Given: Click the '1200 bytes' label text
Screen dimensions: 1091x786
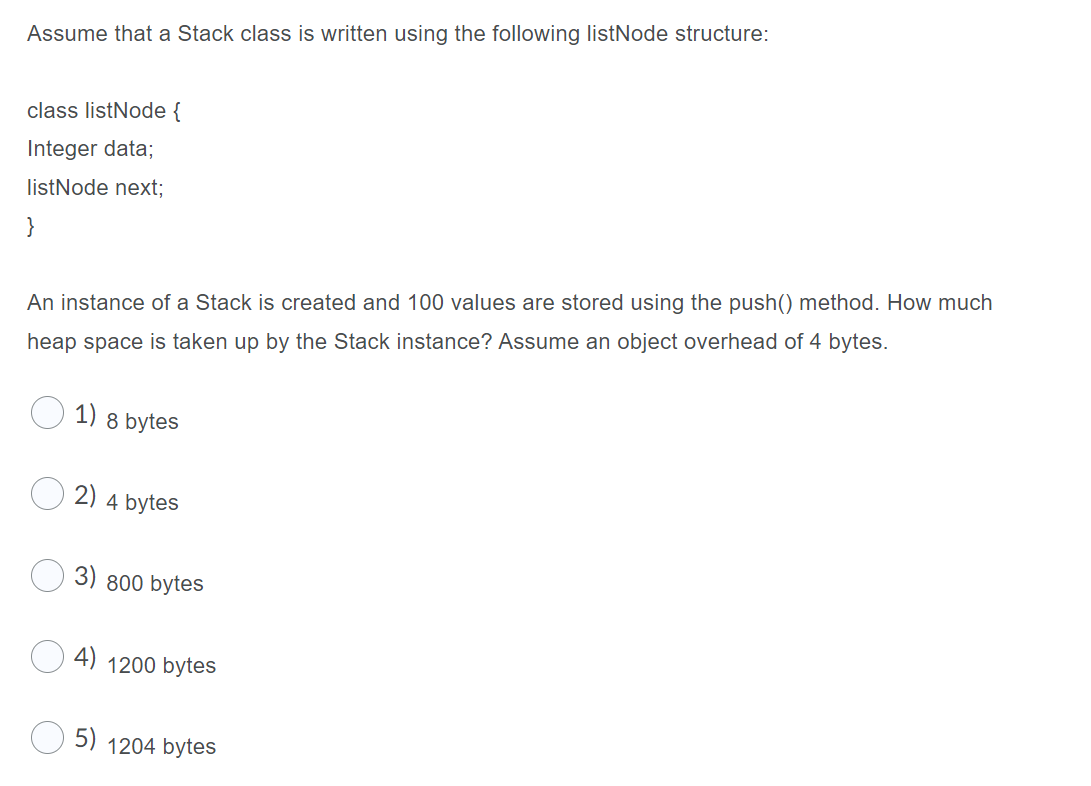Looking at the screenshot, I should pyautogui.click(x=161, y=665).
